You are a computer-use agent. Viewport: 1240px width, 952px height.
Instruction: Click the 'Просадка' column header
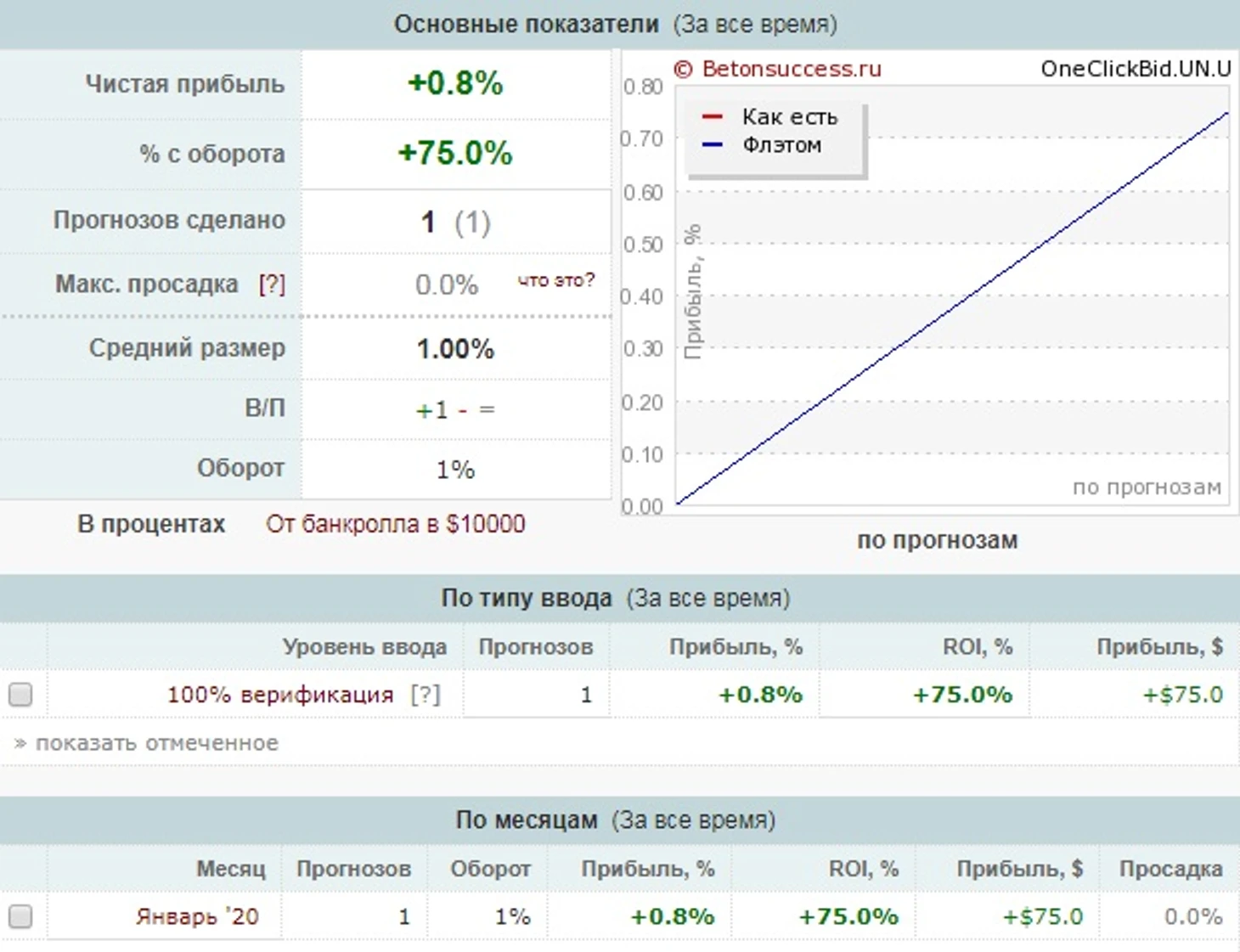tap(1170, 869)
